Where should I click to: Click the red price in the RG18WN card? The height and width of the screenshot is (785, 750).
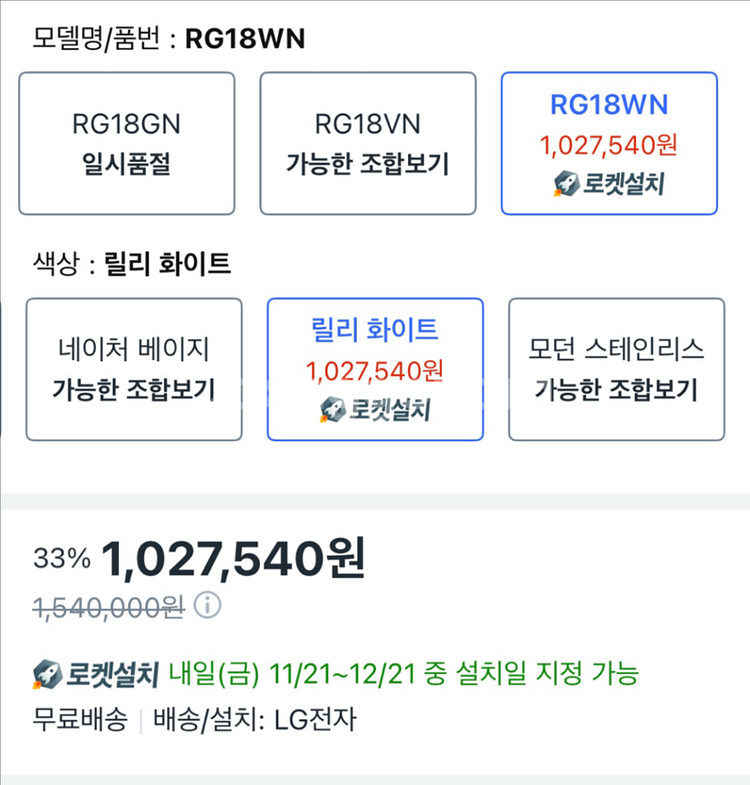coord(608,145)
